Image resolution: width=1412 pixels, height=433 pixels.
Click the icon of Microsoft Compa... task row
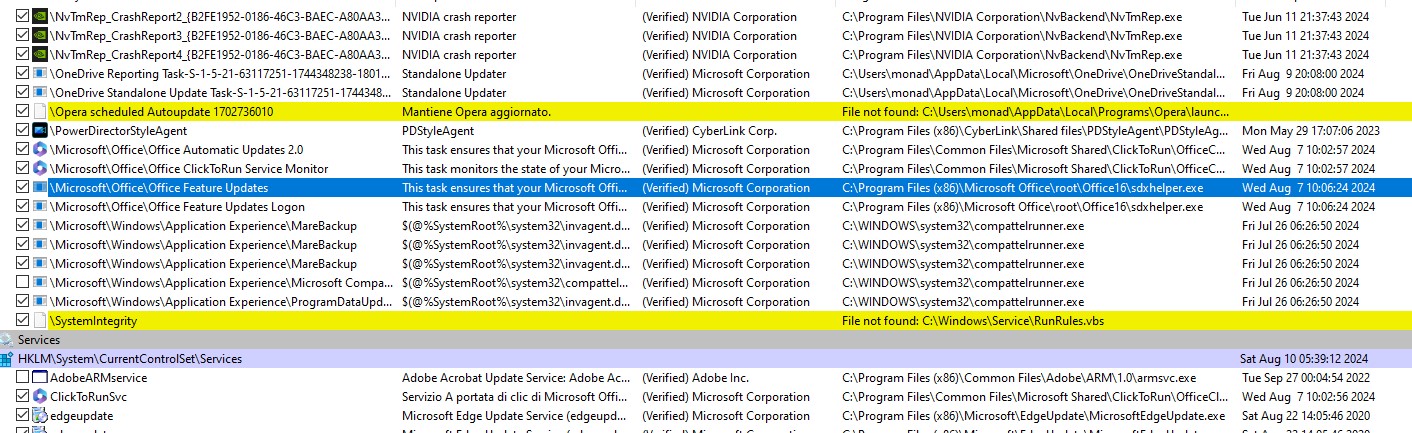tap(40, 283)
